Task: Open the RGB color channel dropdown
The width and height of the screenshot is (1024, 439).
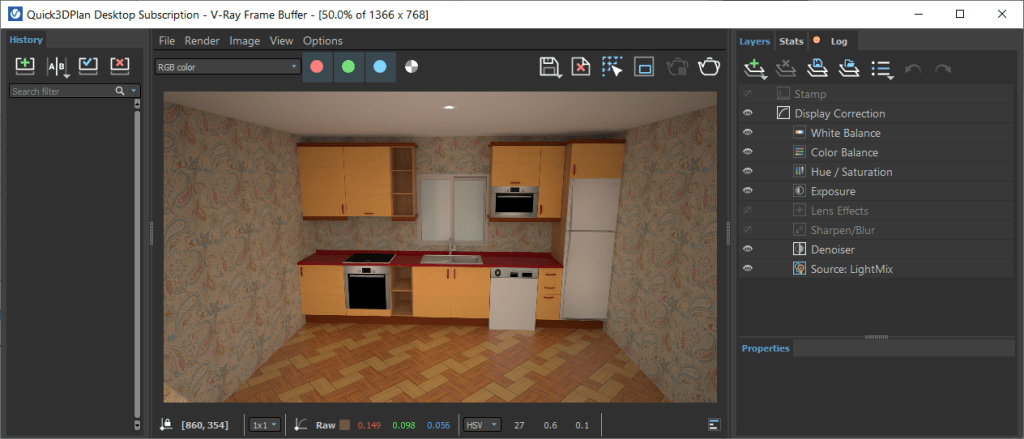Action: [227, 67]
